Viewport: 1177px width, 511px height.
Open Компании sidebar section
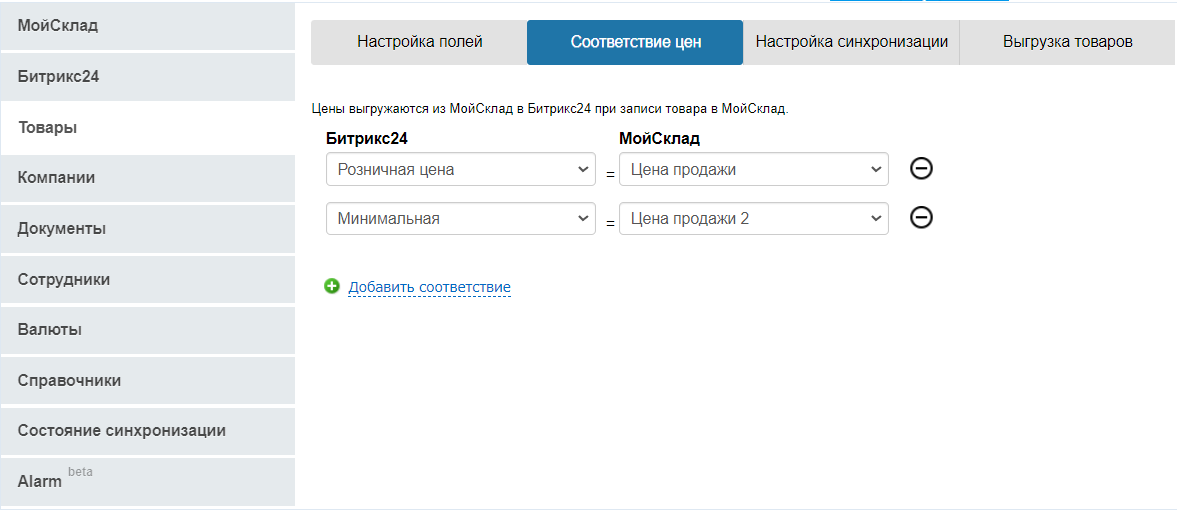click(x=148, y=178)
